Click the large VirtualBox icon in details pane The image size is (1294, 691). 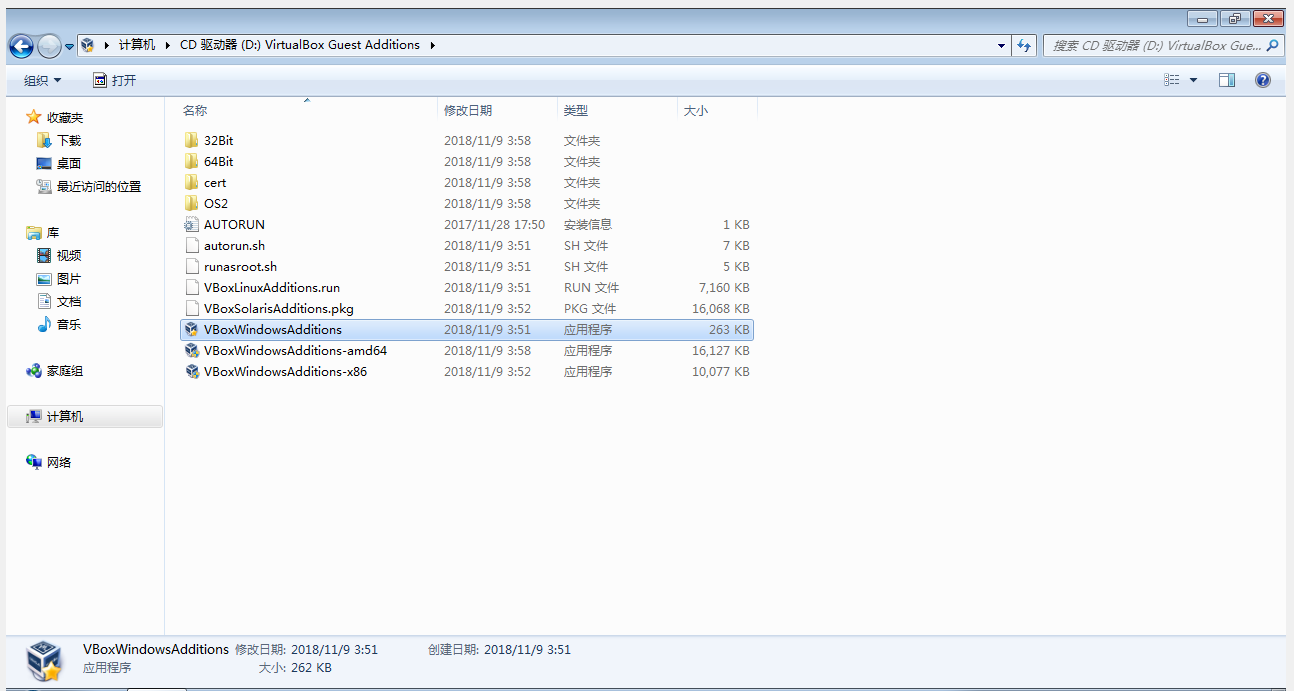tap(45, 660)
